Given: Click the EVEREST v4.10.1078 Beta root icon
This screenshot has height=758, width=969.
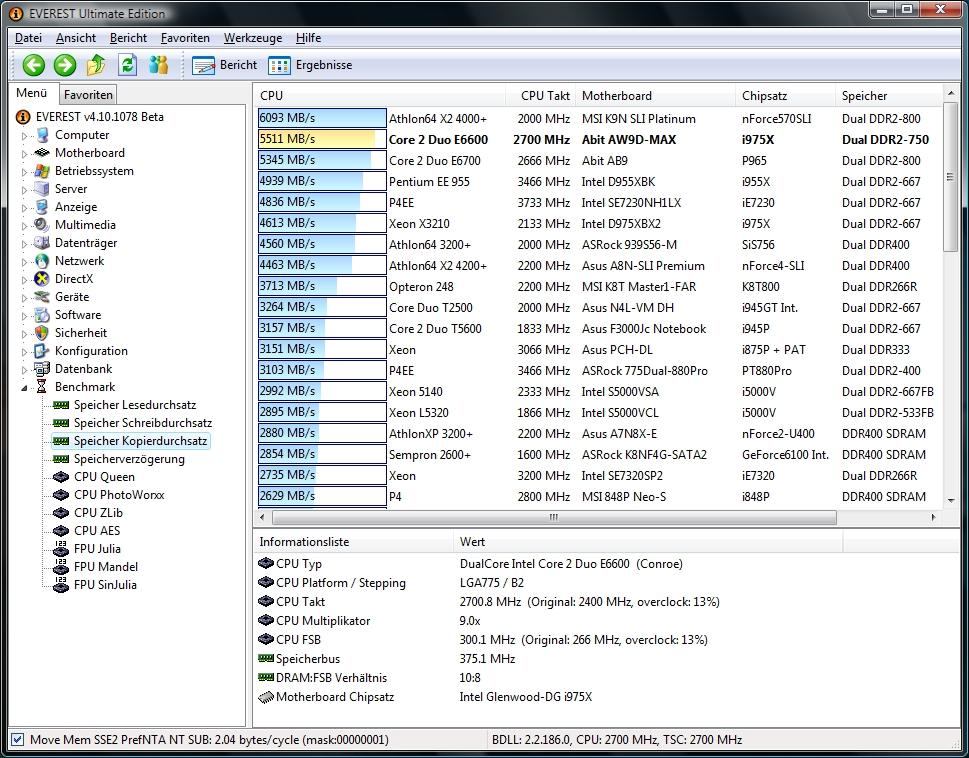Looking at the screenshot, I should [x=23, y=117].
